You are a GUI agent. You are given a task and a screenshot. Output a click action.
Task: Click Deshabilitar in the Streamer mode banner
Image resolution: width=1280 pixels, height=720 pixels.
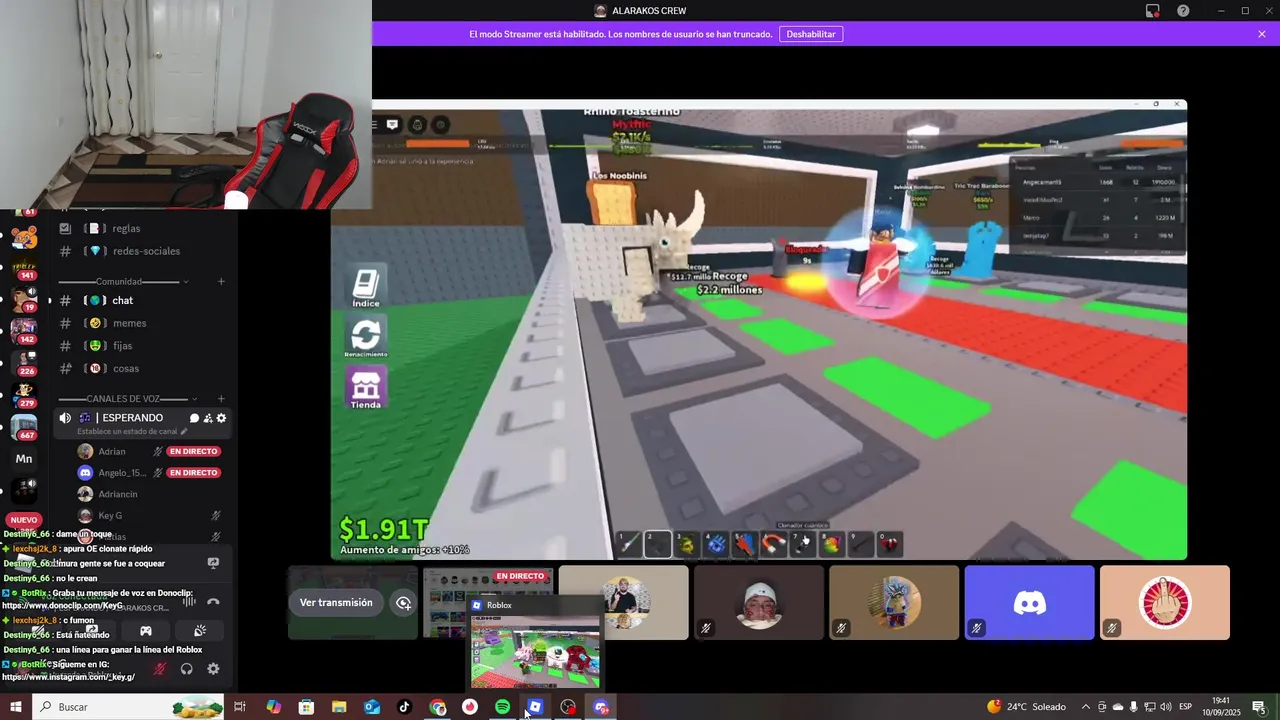pos(811,34)
